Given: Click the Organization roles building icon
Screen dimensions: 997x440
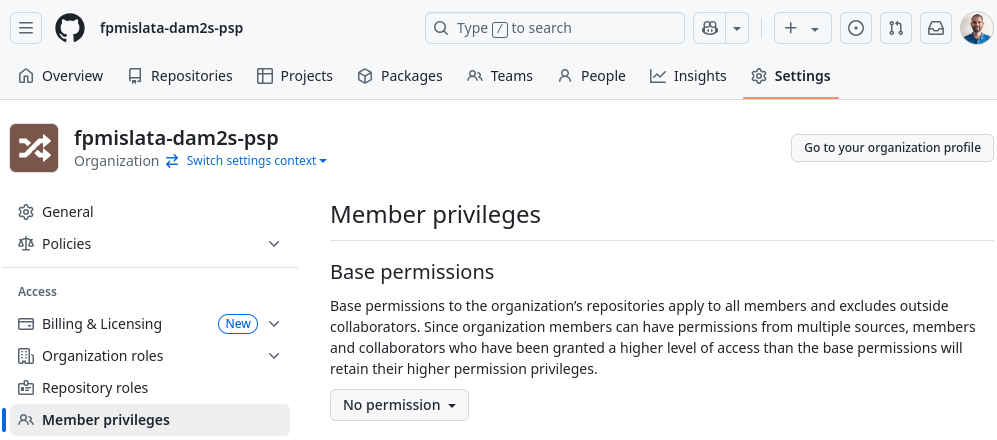Looking at the screenshot, I should coord(26,356).
